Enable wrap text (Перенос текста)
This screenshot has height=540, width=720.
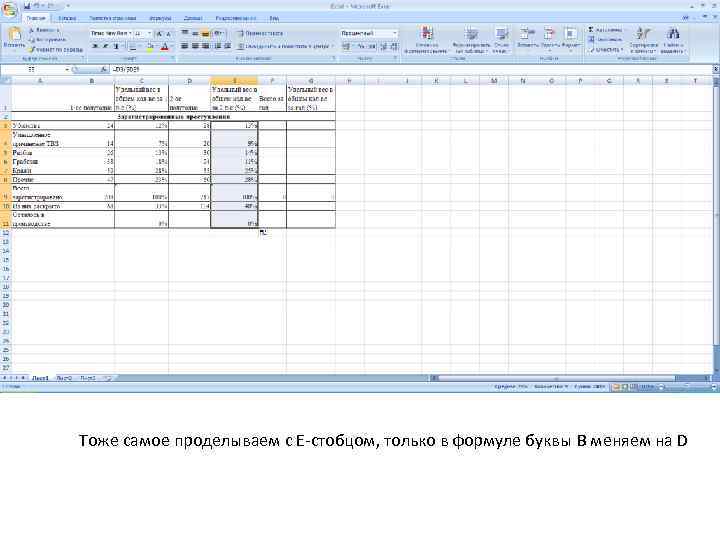pos(260,34)
